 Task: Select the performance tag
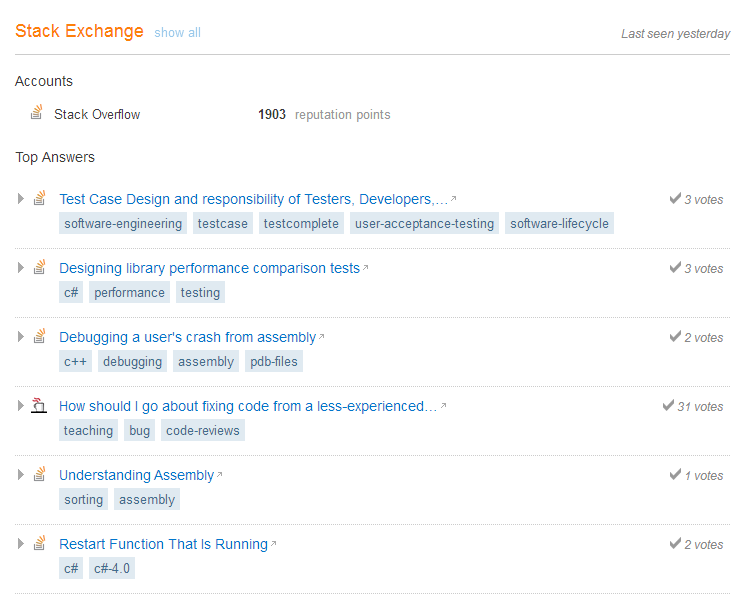pos(129,292)
